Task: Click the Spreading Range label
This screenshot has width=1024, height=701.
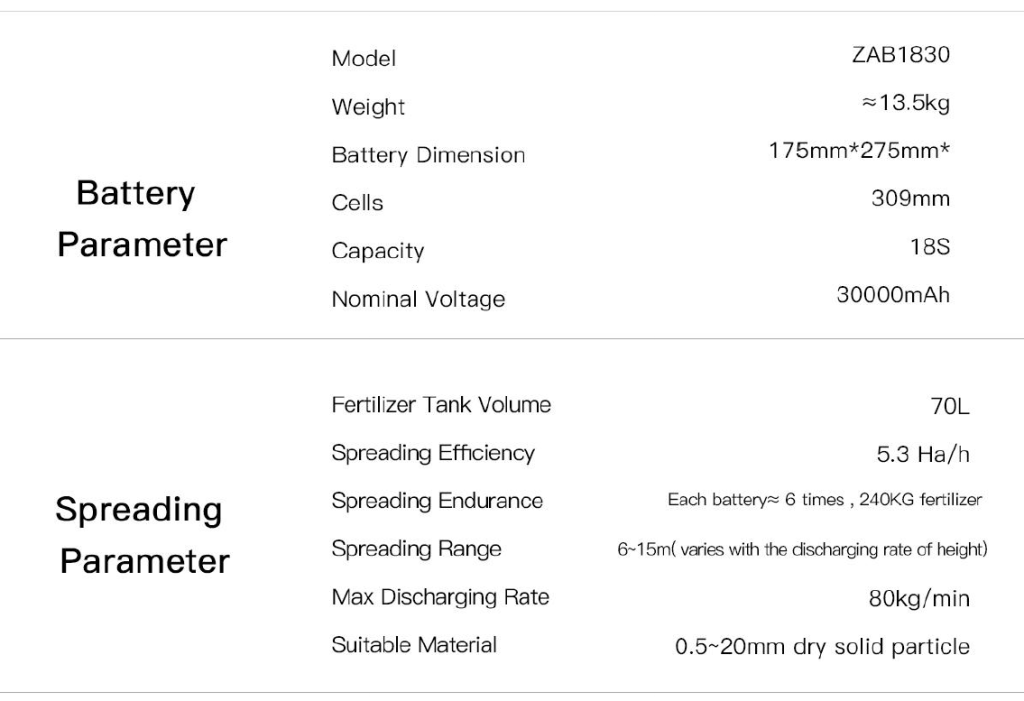Action: 416,549
